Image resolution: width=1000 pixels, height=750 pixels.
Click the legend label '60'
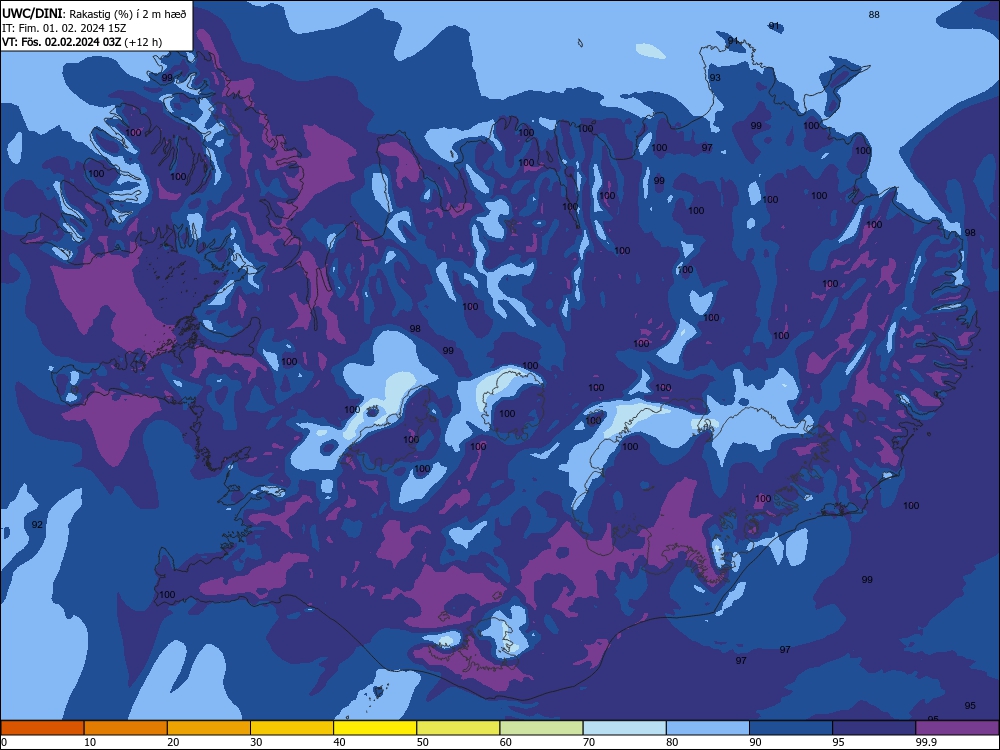click(506, 742)
